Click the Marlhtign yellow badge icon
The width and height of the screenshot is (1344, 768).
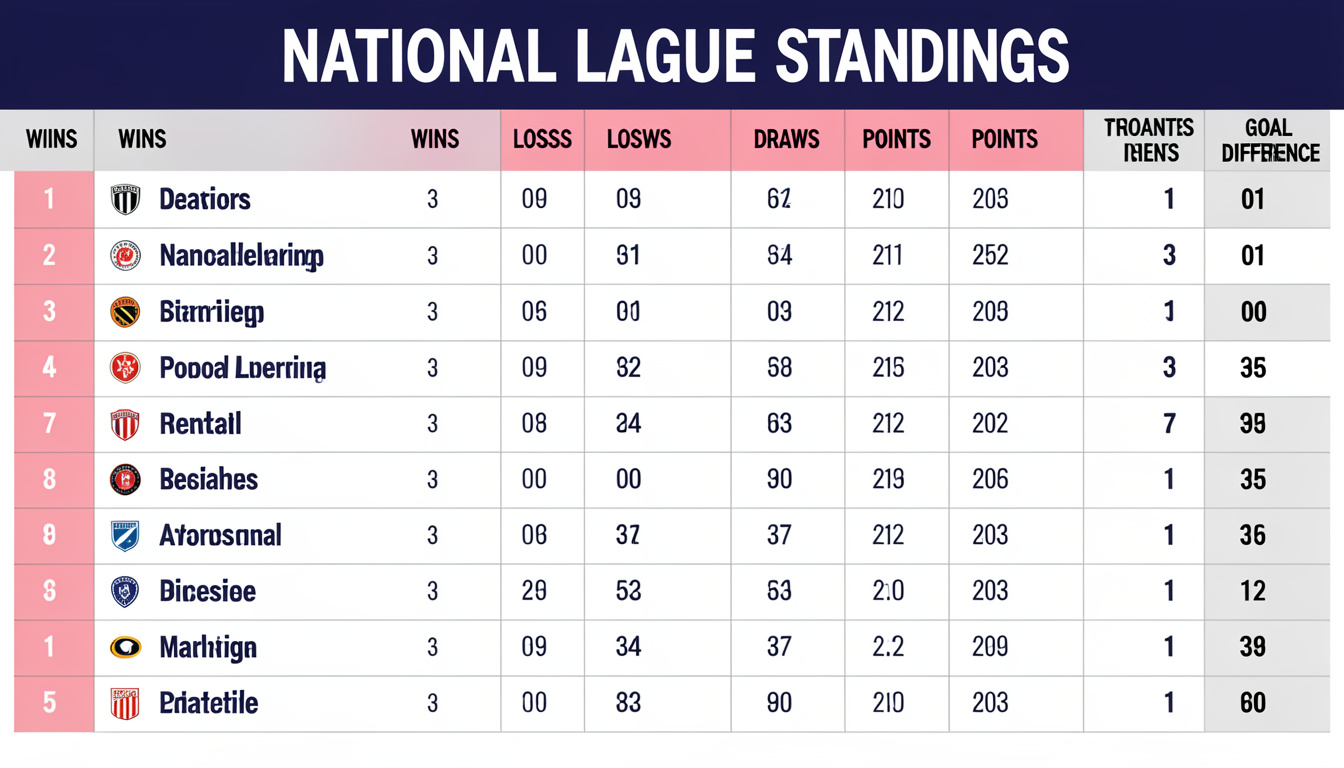(x=125, y=648)
